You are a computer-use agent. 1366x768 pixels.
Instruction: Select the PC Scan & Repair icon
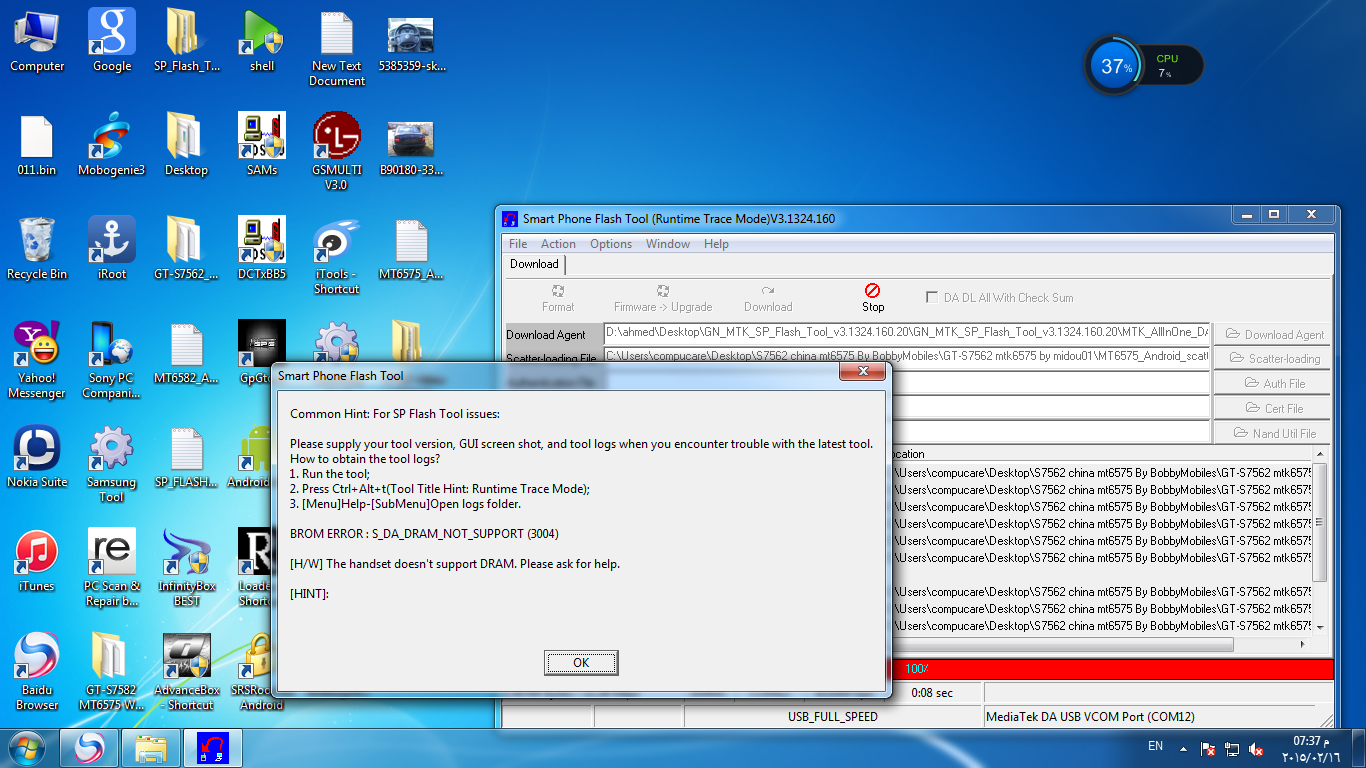click(x=112, y=568)
